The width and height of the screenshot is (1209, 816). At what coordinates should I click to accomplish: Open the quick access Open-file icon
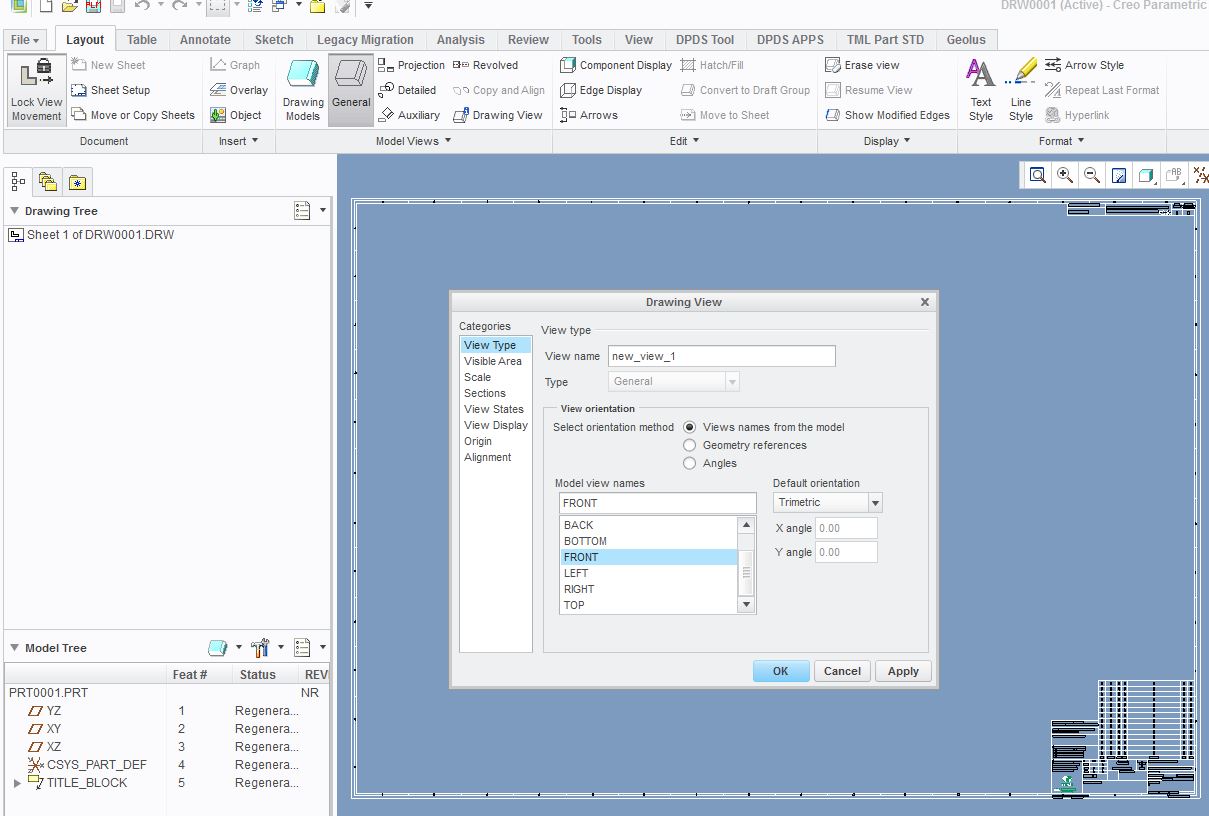tap(69, 6)
